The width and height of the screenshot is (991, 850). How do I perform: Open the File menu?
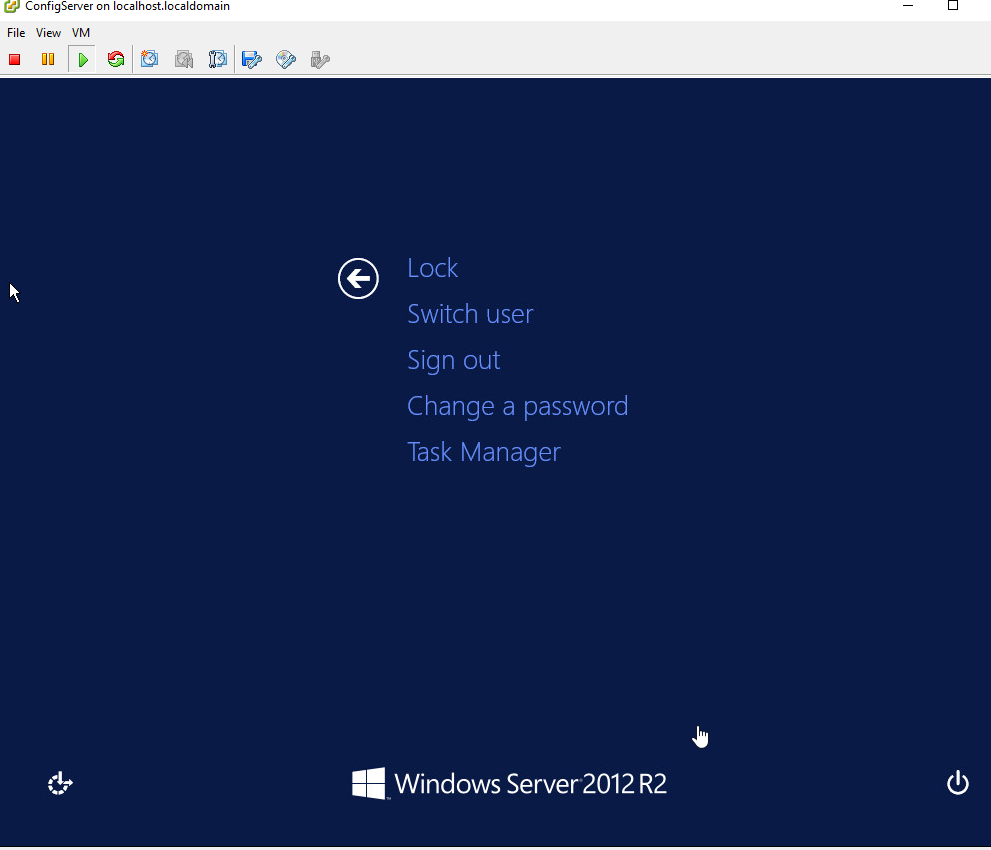click(15, 32)
